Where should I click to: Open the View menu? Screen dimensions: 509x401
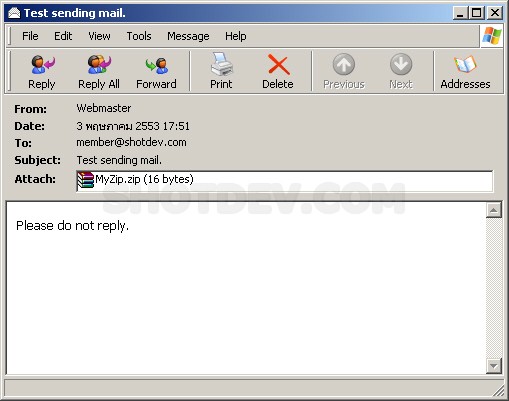[99, 36]
